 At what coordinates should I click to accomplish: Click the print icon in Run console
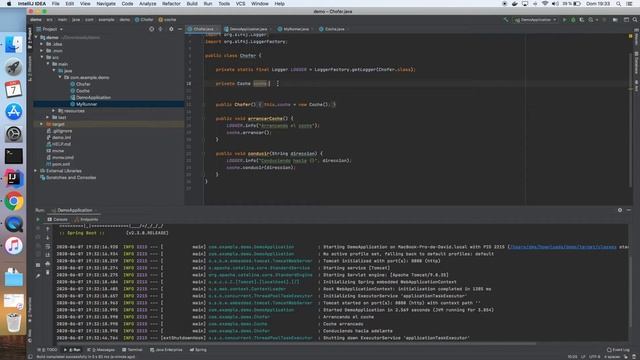[x=48, y=264]
